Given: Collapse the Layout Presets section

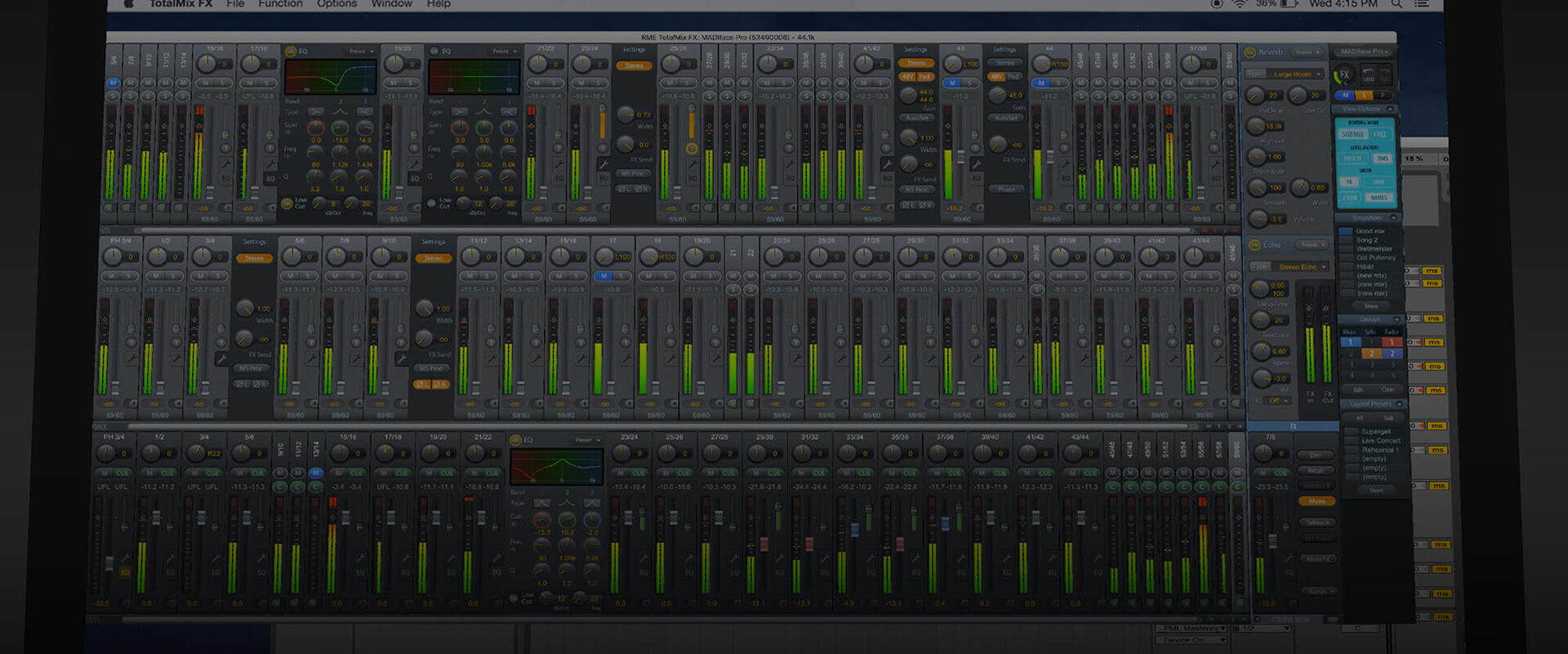Looking at the screenshot, I should (1400, 404).
